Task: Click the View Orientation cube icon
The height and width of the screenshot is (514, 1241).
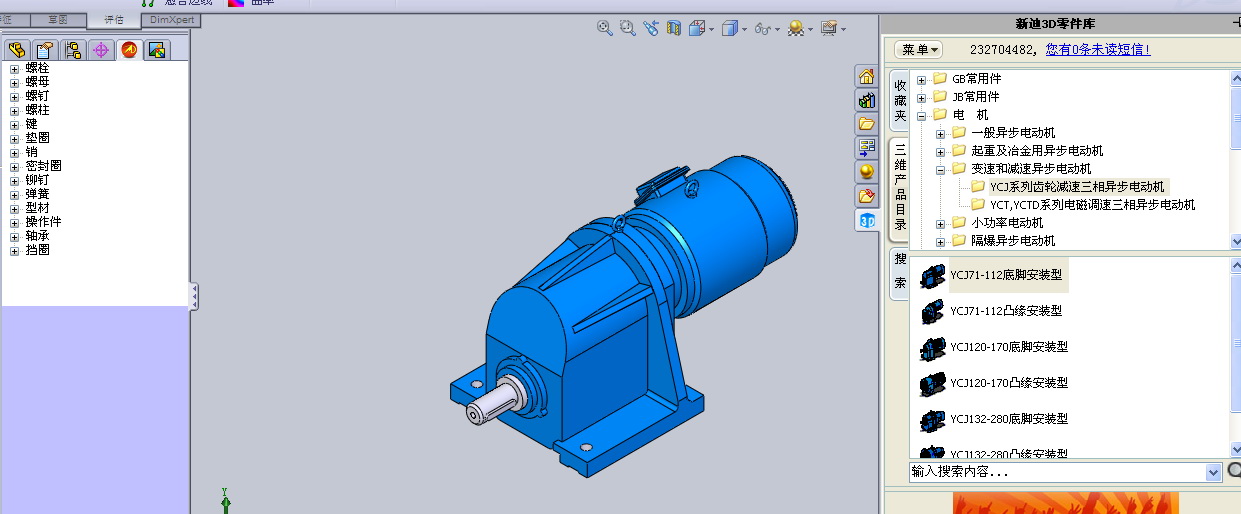Action: (697, 28)
